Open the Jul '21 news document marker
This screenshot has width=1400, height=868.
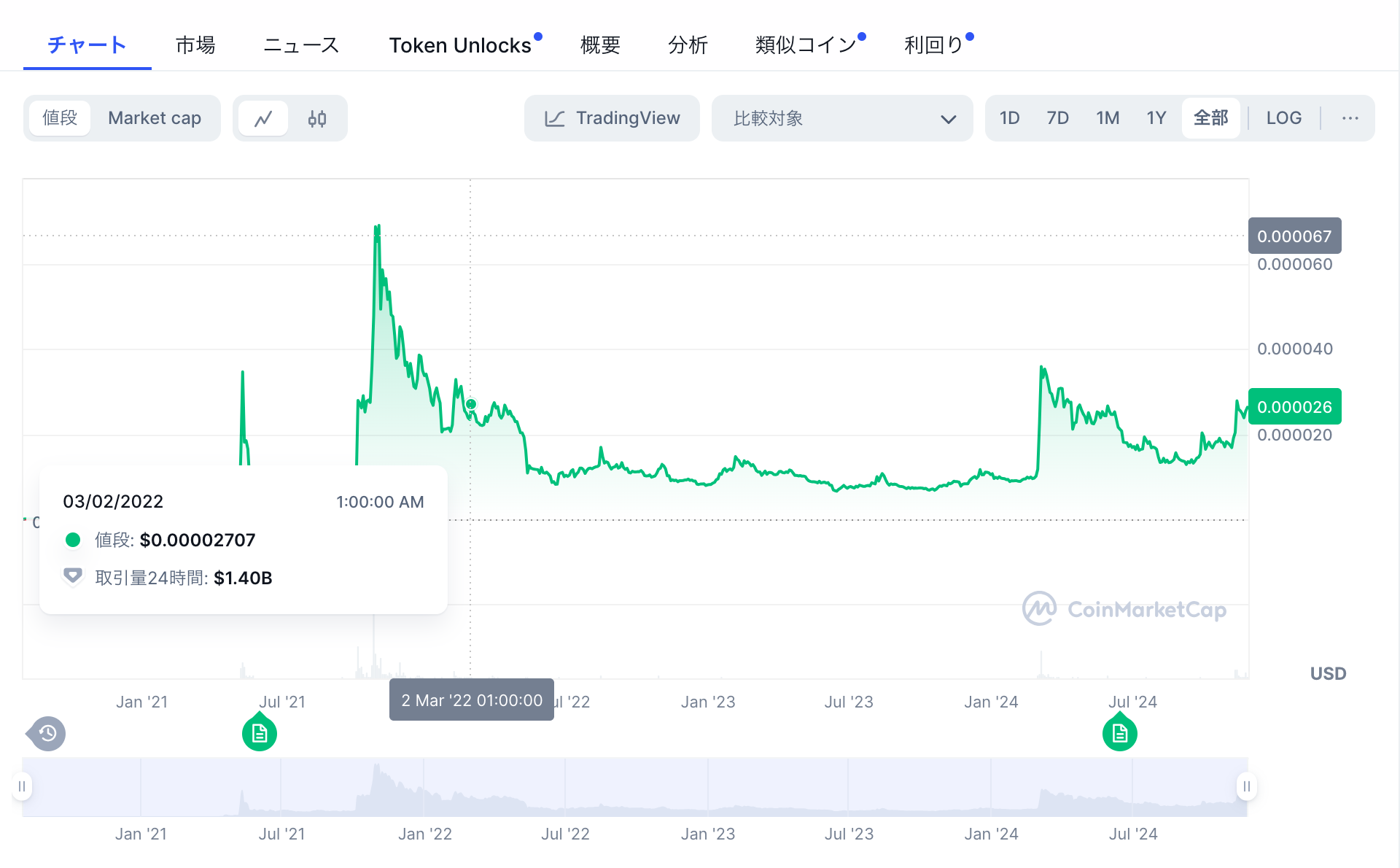pyautogui.click(x=260, y=733)
